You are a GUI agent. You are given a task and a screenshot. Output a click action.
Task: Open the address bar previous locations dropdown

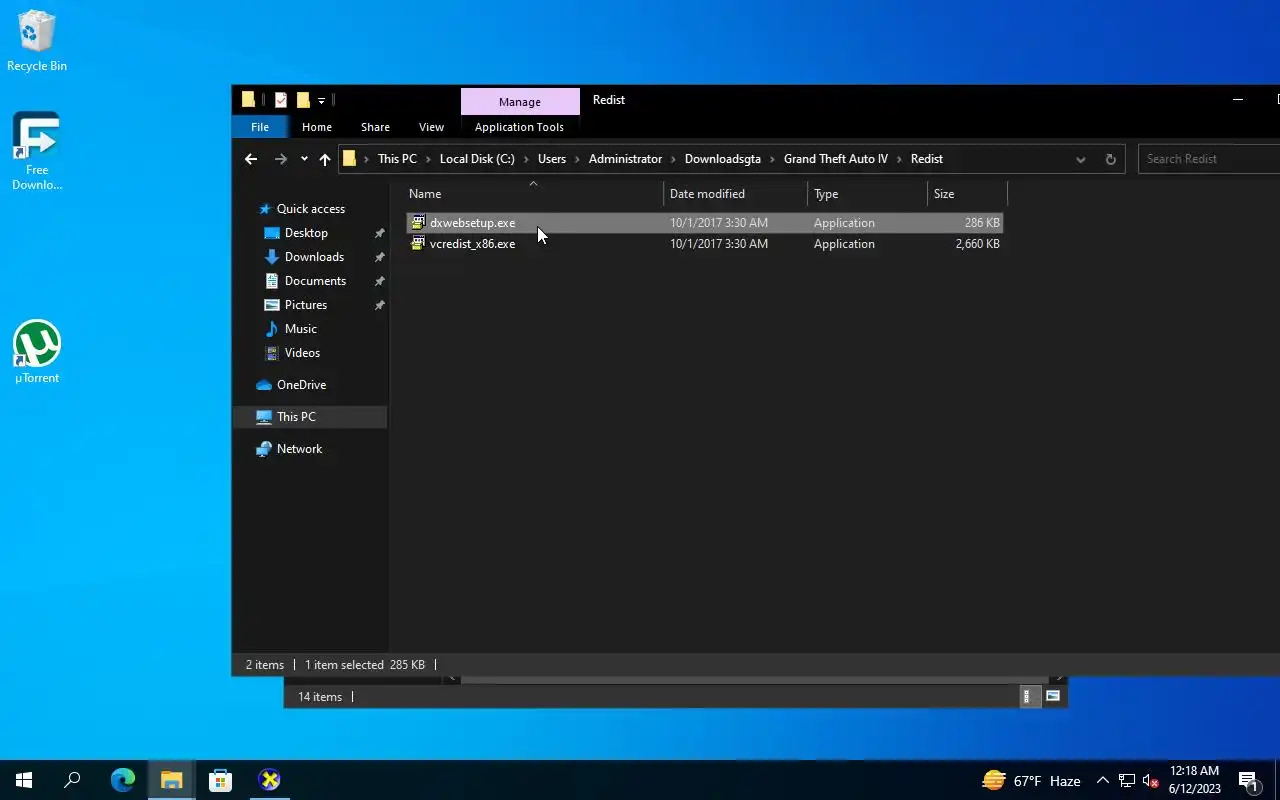[x=1080, y=159]
